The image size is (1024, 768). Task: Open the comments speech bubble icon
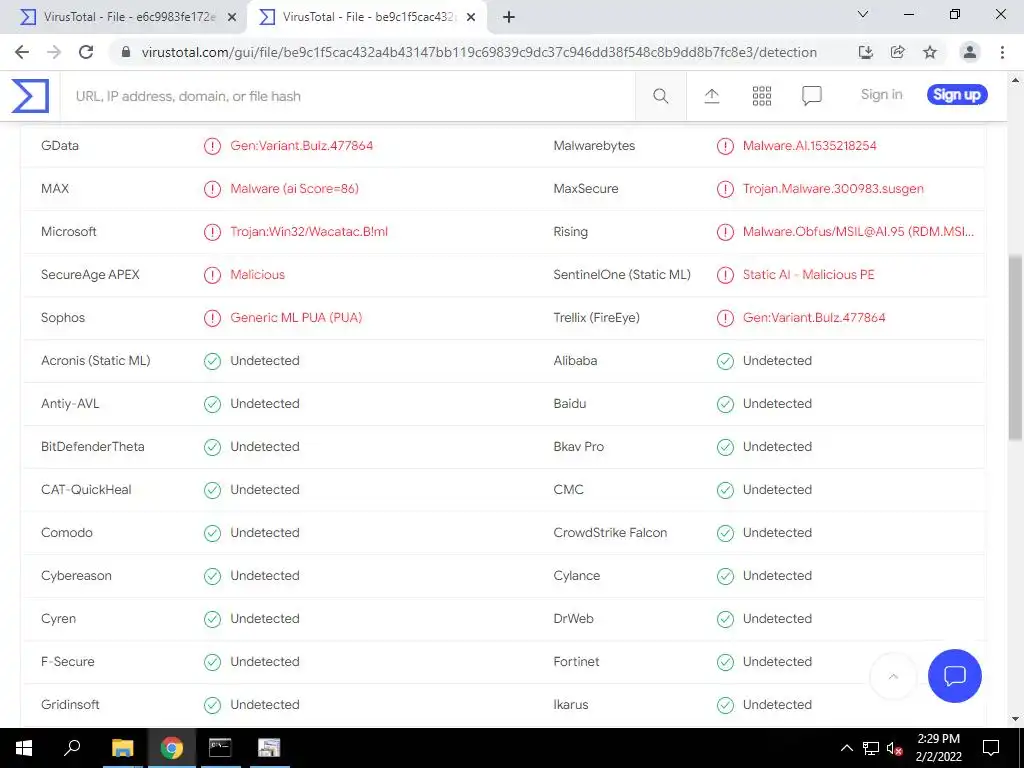coord(811,96)
